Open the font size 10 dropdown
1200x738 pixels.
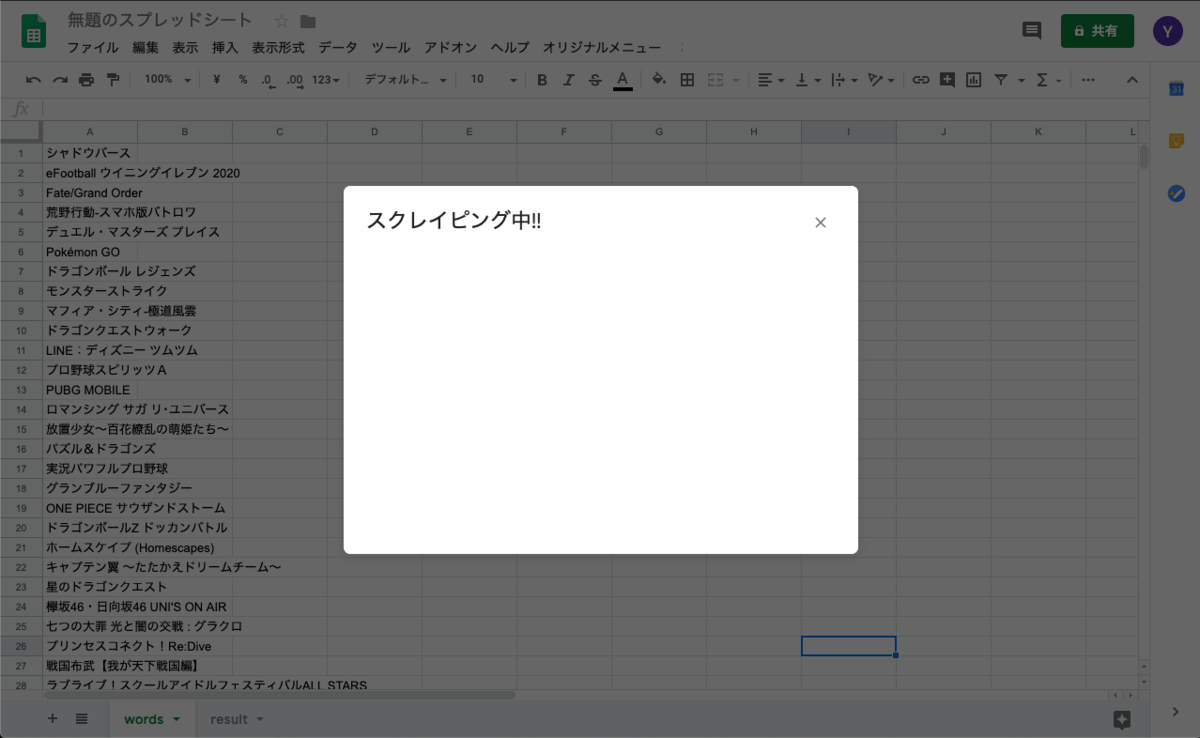tap(494, 80)
